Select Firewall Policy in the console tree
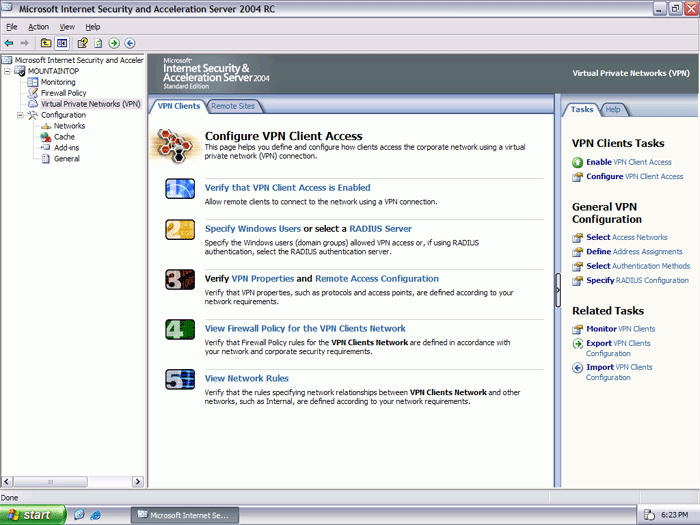The height and width of the screenshot is (525, 700). point(63,93)
